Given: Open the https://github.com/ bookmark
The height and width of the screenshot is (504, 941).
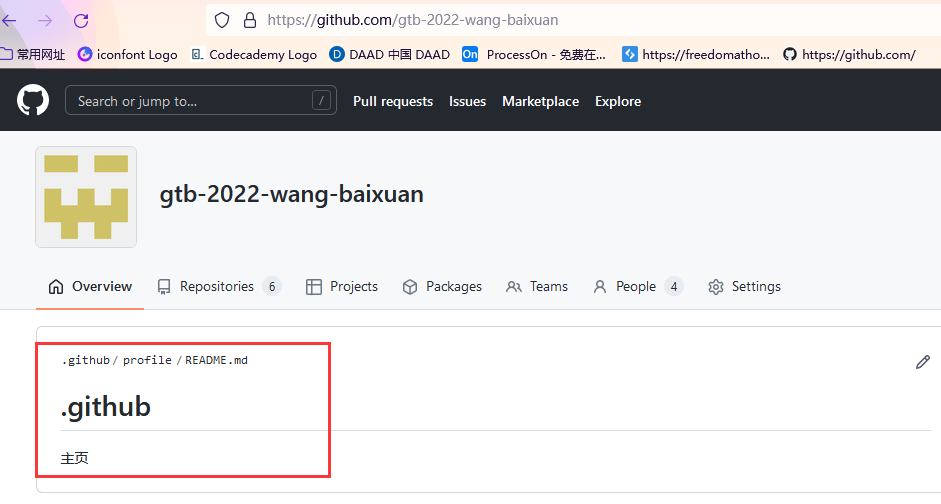Looking at the screenshot, I should point(849,55).
